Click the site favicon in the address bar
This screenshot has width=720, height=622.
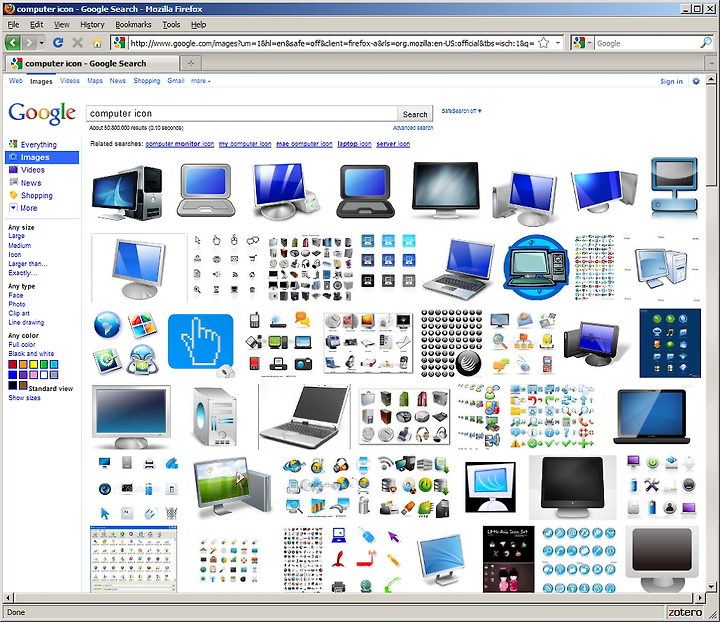pyautogui.click(x=119, y=43)
